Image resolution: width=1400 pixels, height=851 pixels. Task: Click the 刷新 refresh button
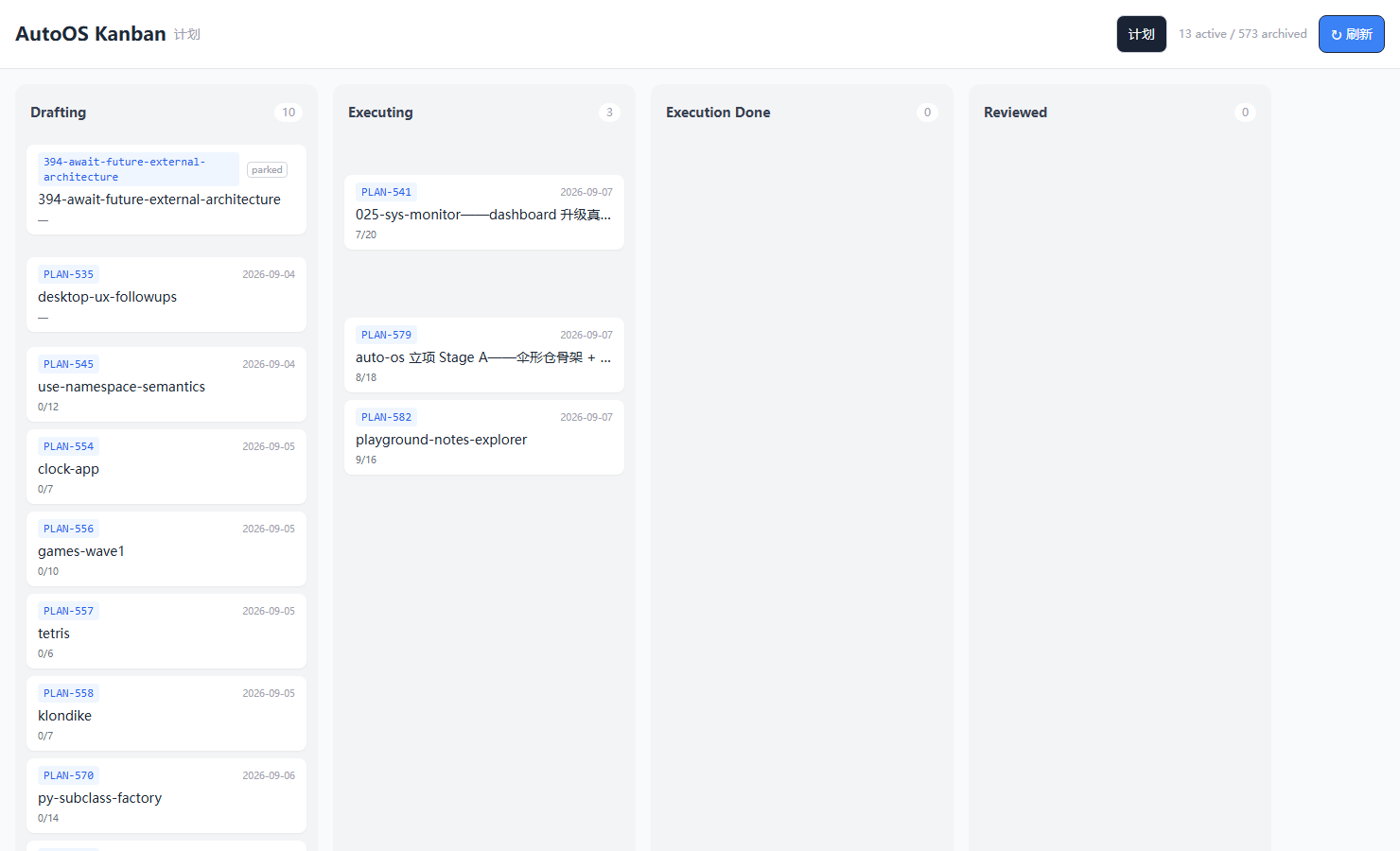tap(1351, 34)
